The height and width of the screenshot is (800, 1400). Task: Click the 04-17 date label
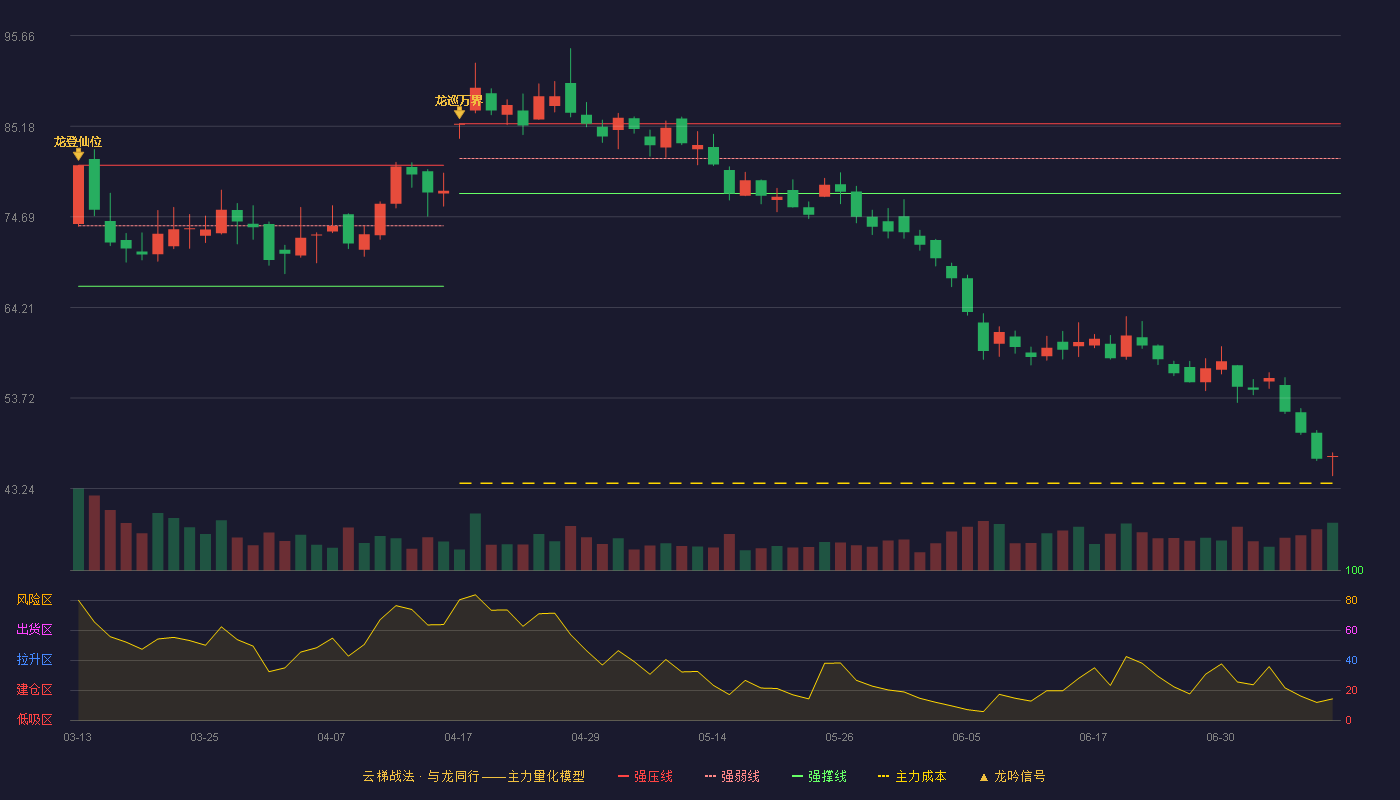(x=458, y=737)
